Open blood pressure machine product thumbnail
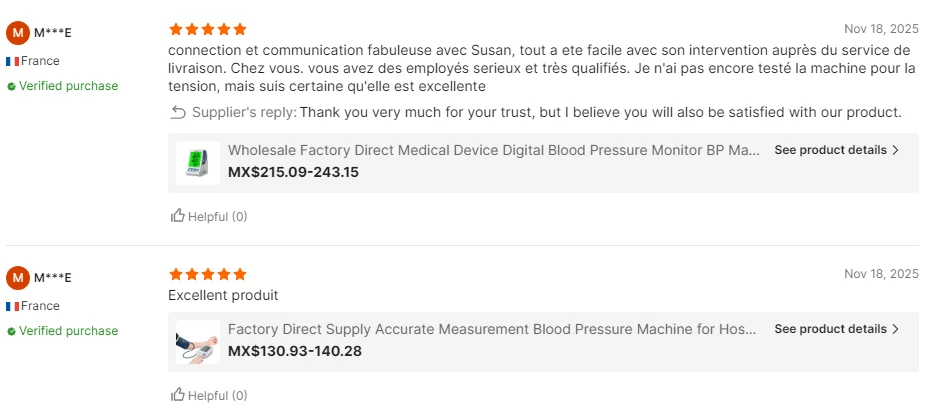 [197, 341]
